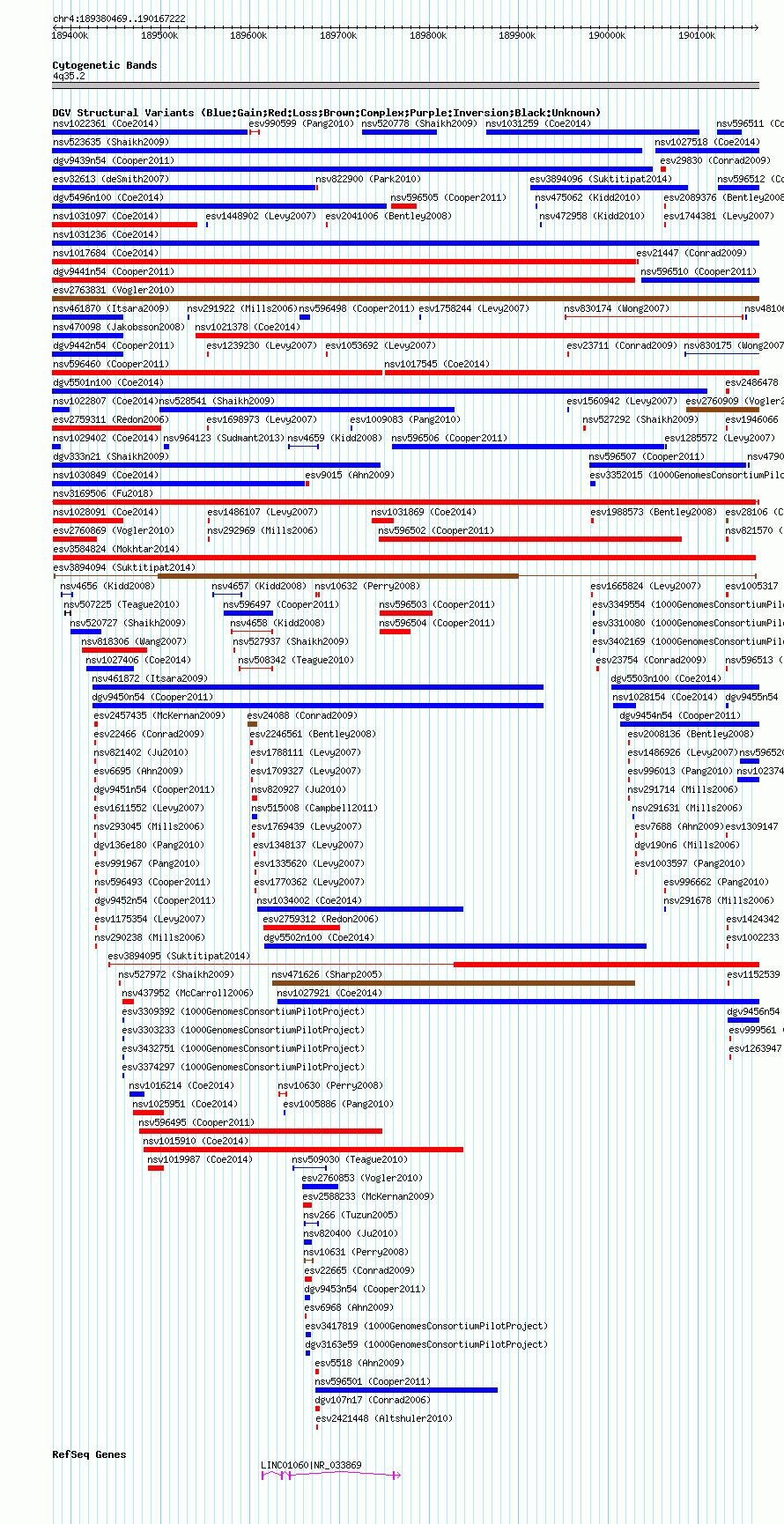The height and width of the screenshot is (1524, 784).
Task: Select the DGV Structural Variants track title
Action: tap(327, 113)
